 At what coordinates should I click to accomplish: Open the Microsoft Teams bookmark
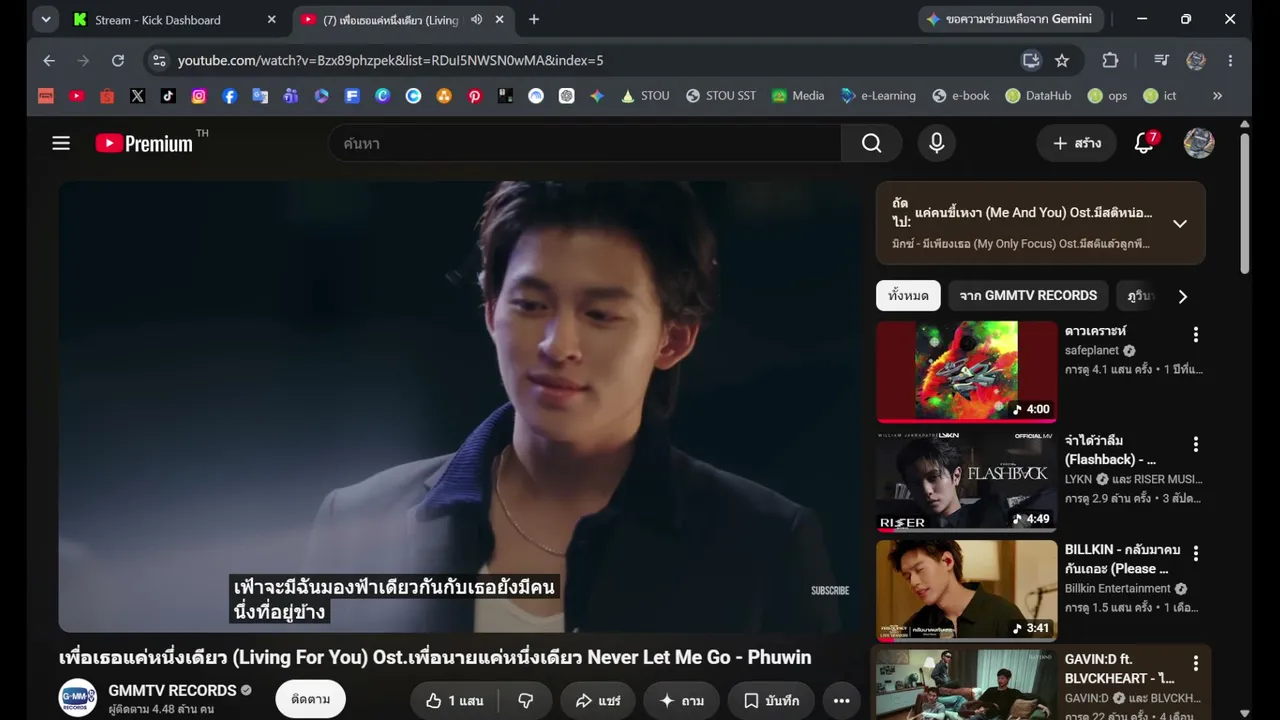291,96
